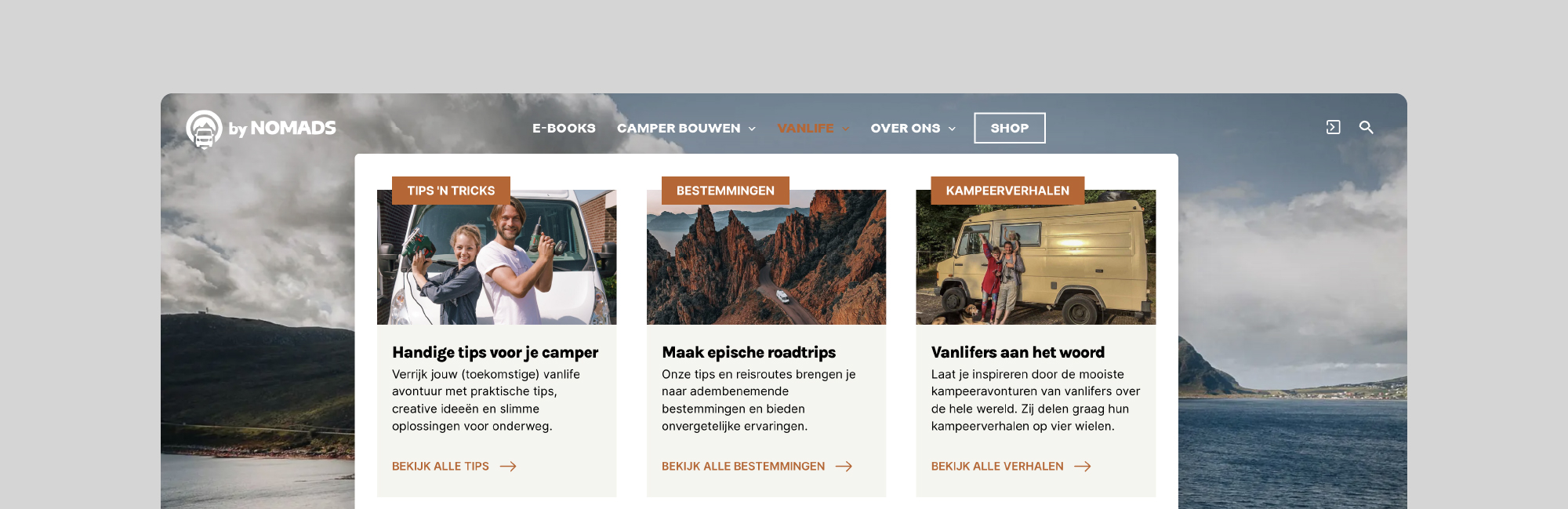Image resolution: width=1568 pixels, height=509 pixels.
Task: Click the Tips 'n Tricks orange label
Action: [x=451, y=191]
